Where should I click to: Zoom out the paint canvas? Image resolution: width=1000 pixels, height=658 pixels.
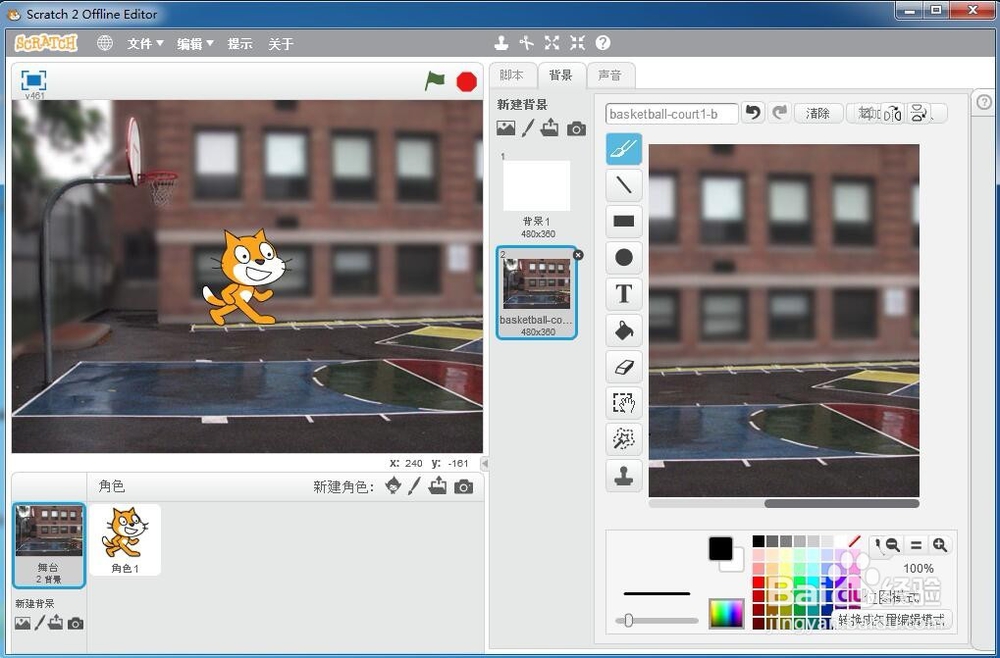pos(893,545)
